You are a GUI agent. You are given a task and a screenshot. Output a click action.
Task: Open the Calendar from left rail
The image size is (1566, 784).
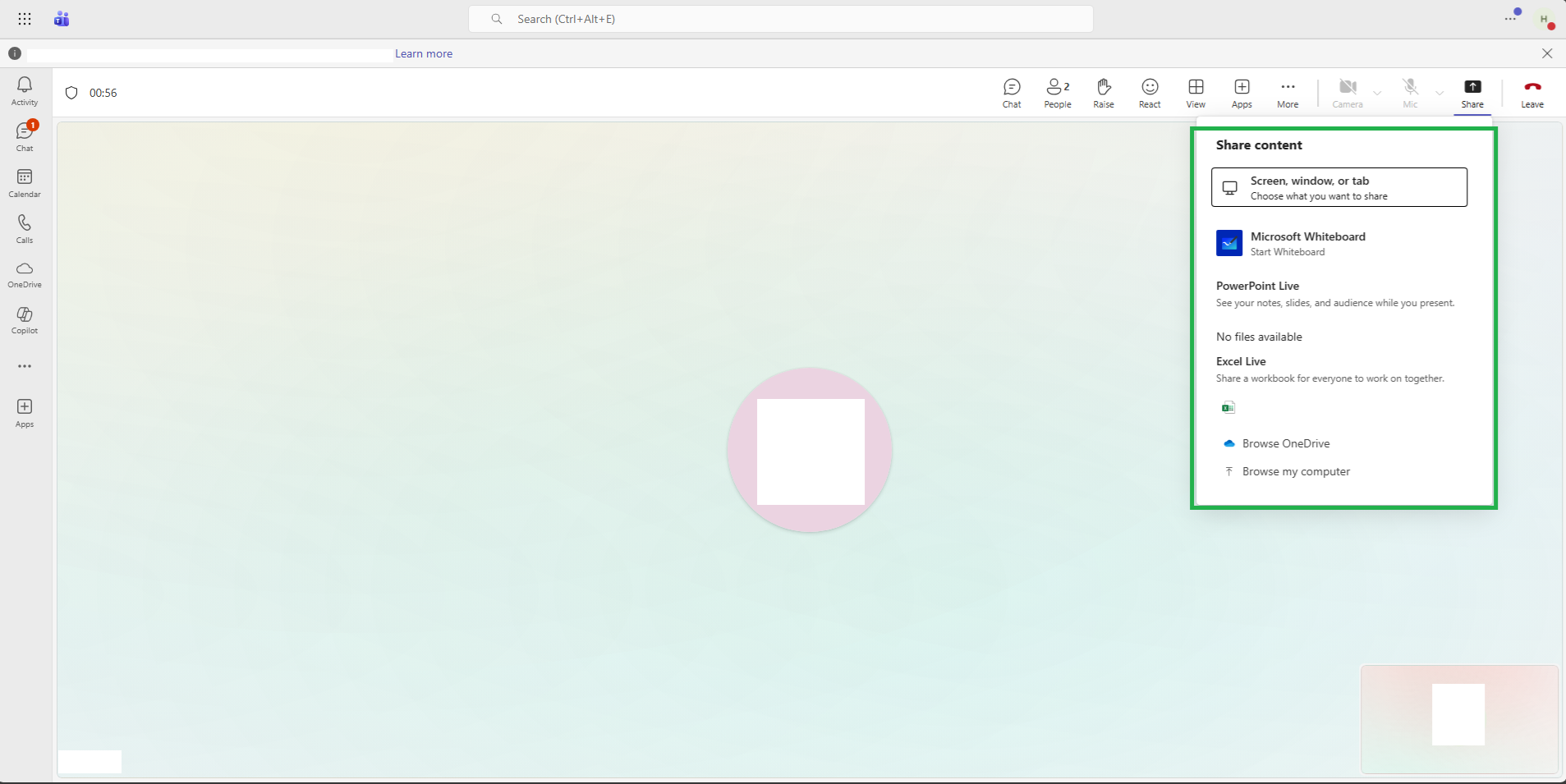click(x=25, y=183)
